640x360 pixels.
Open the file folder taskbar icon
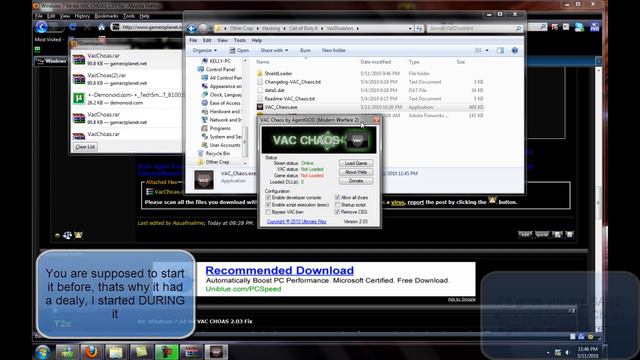click(x=116, y=352)
